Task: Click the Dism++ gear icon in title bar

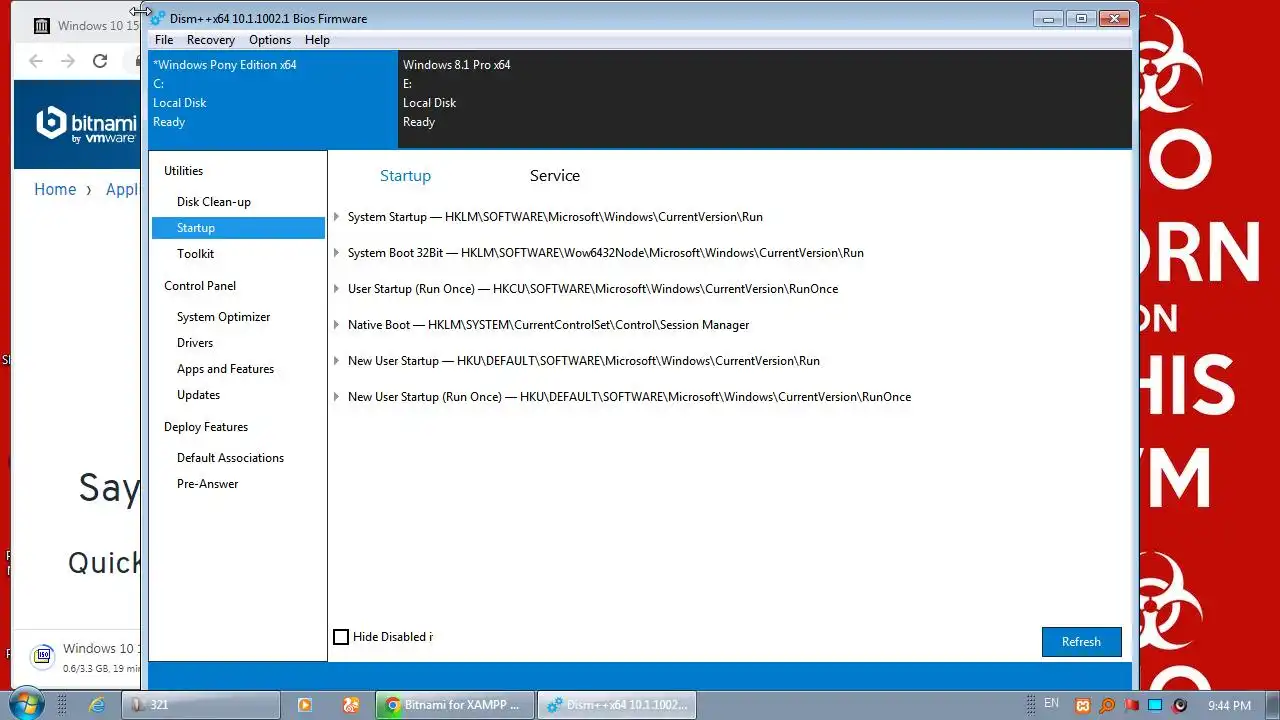Action: [157, 18]
